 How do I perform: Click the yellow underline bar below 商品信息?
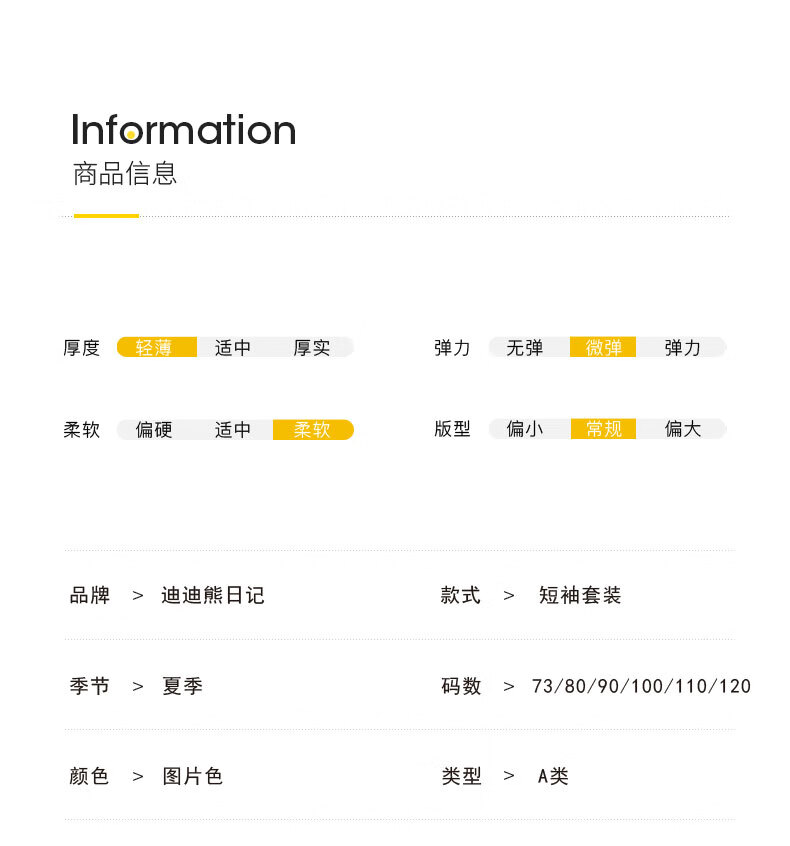(106, 216)
